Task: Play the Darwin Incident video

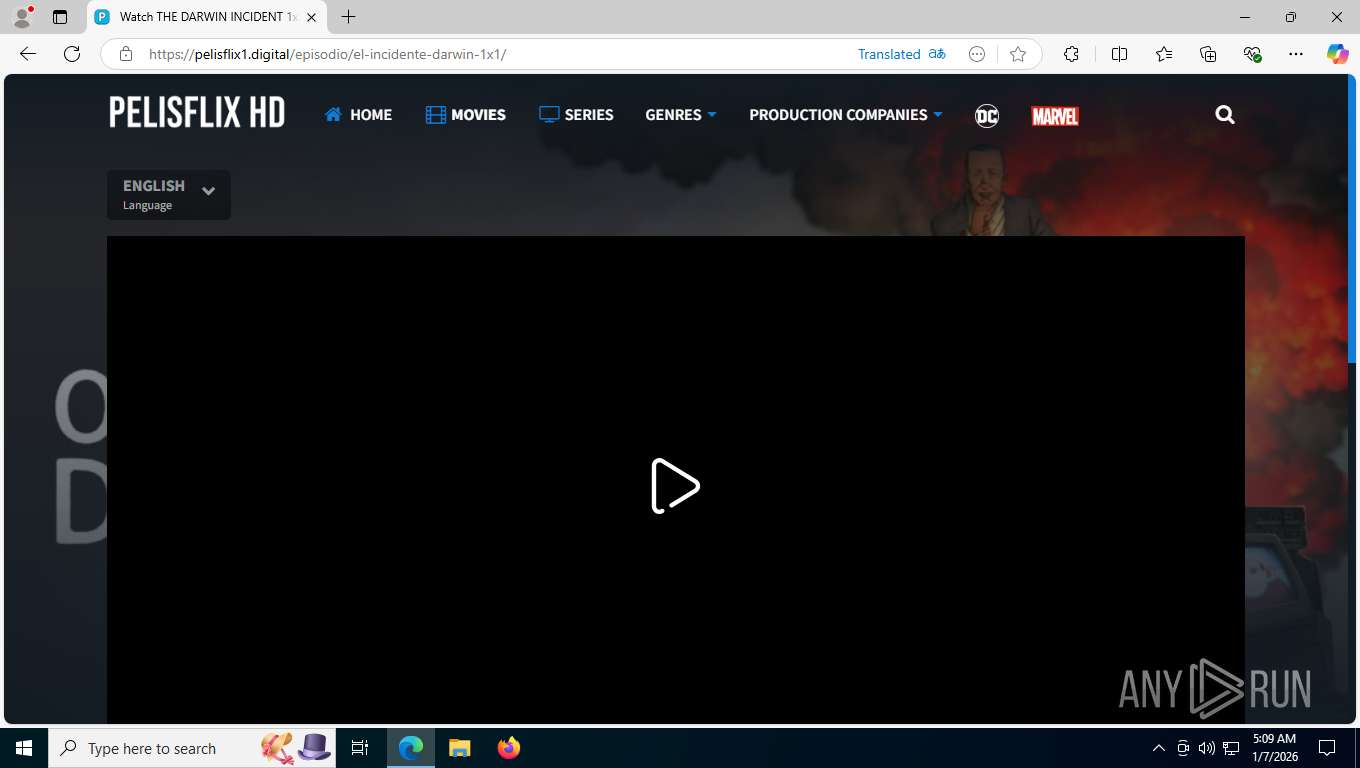Action: (x=675, y=486)
